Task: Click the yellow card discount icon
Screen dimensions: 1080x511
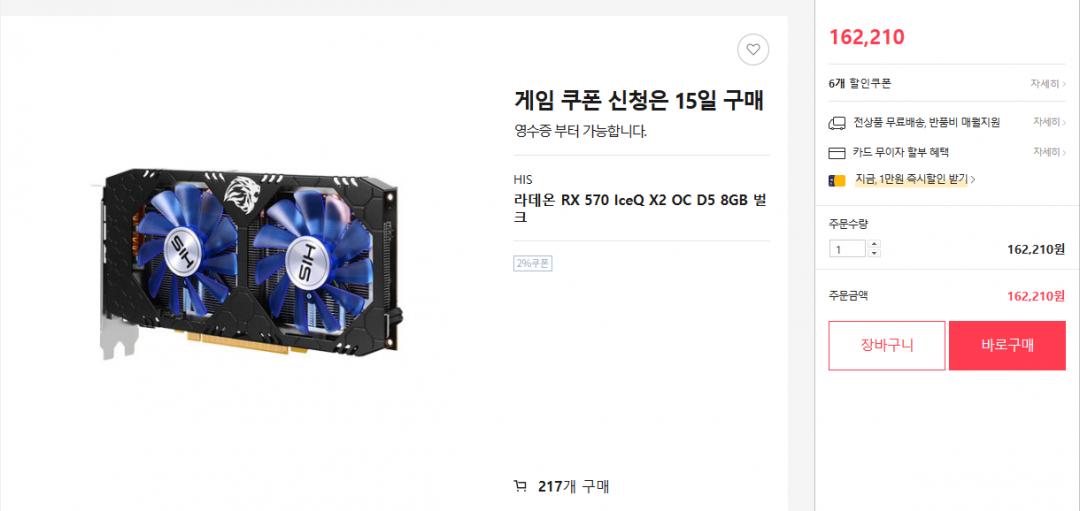Action: click(836, 180)
